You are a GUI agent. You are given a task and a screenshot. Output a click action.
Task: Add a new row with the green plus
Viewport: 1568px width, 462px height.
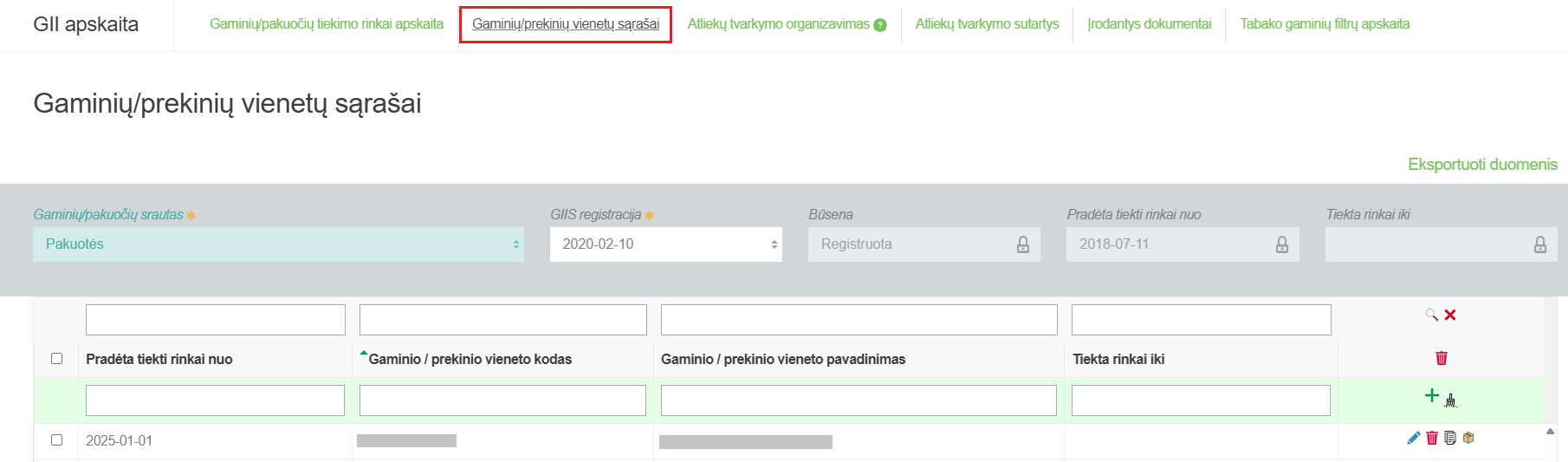[x=1432, y=396]
